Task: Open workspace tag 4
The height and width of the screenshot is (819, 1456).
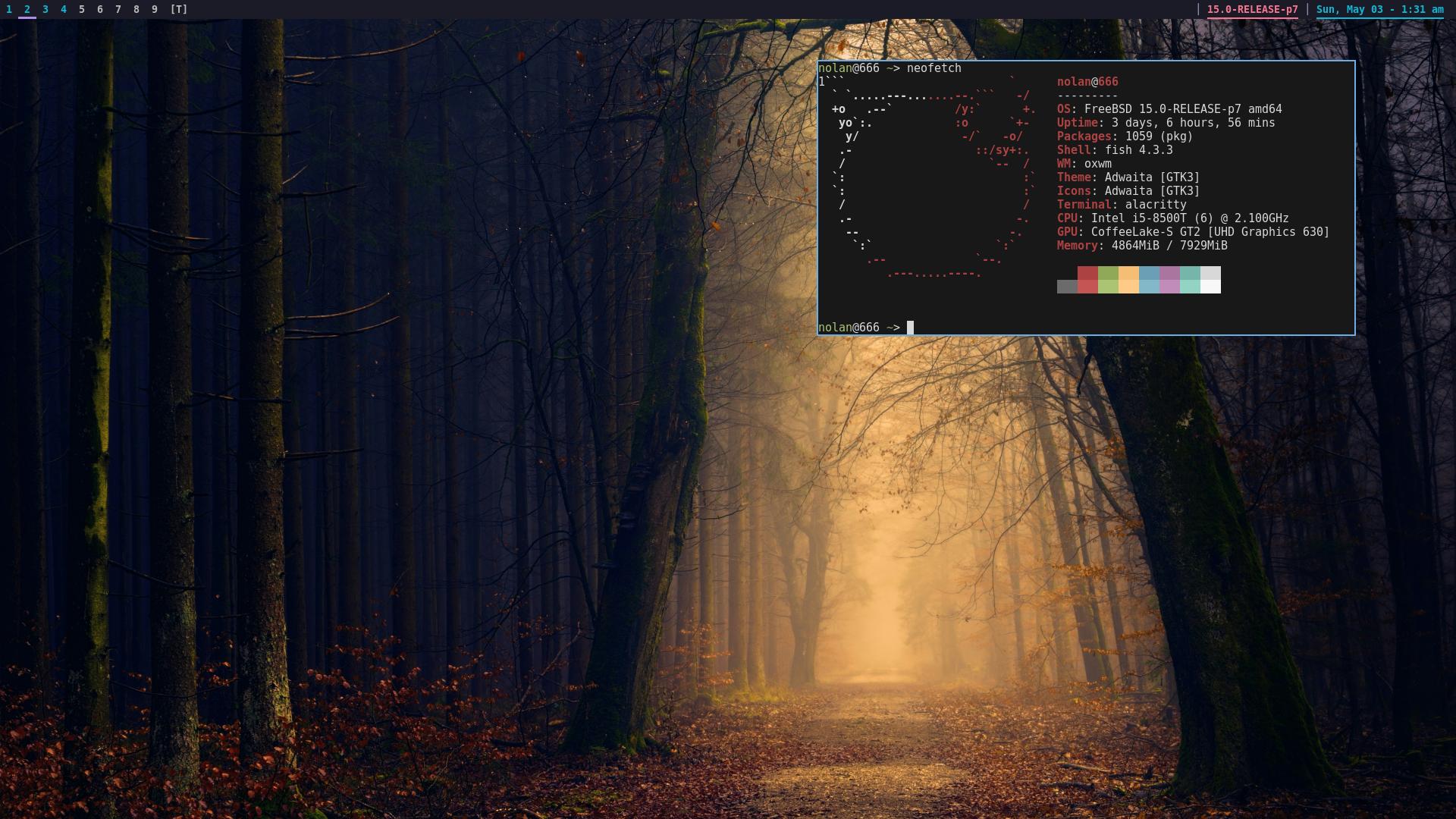Action: [64, 9]
